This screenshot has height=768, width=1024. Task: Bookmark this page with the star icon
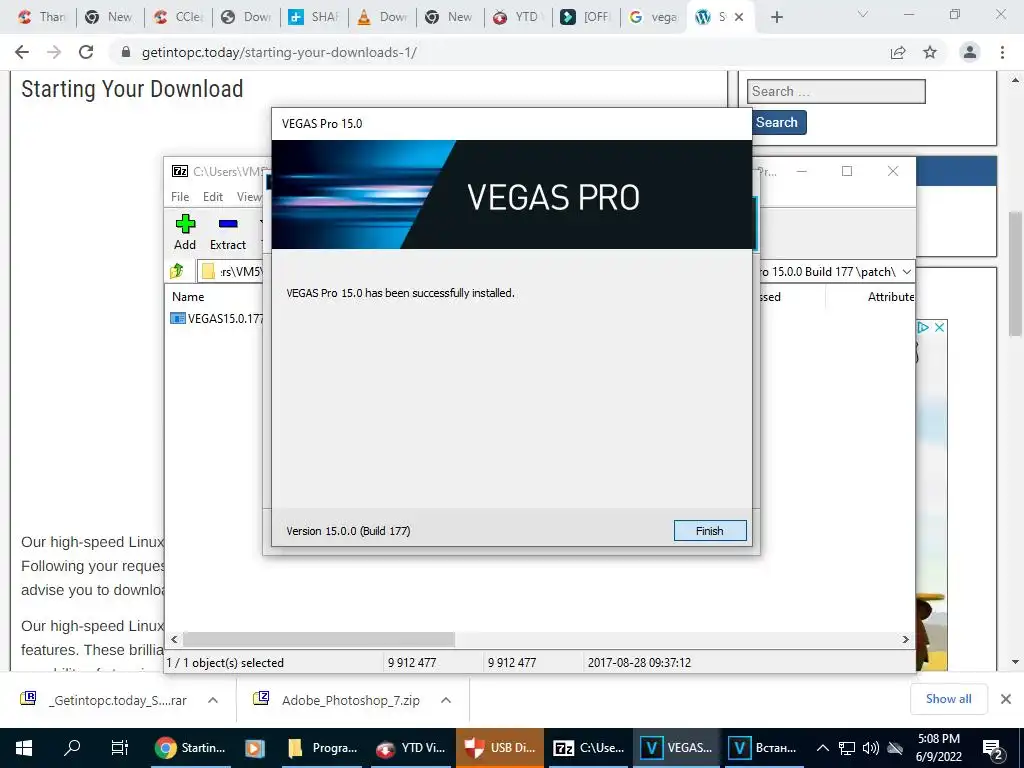(x=930, y=52)
